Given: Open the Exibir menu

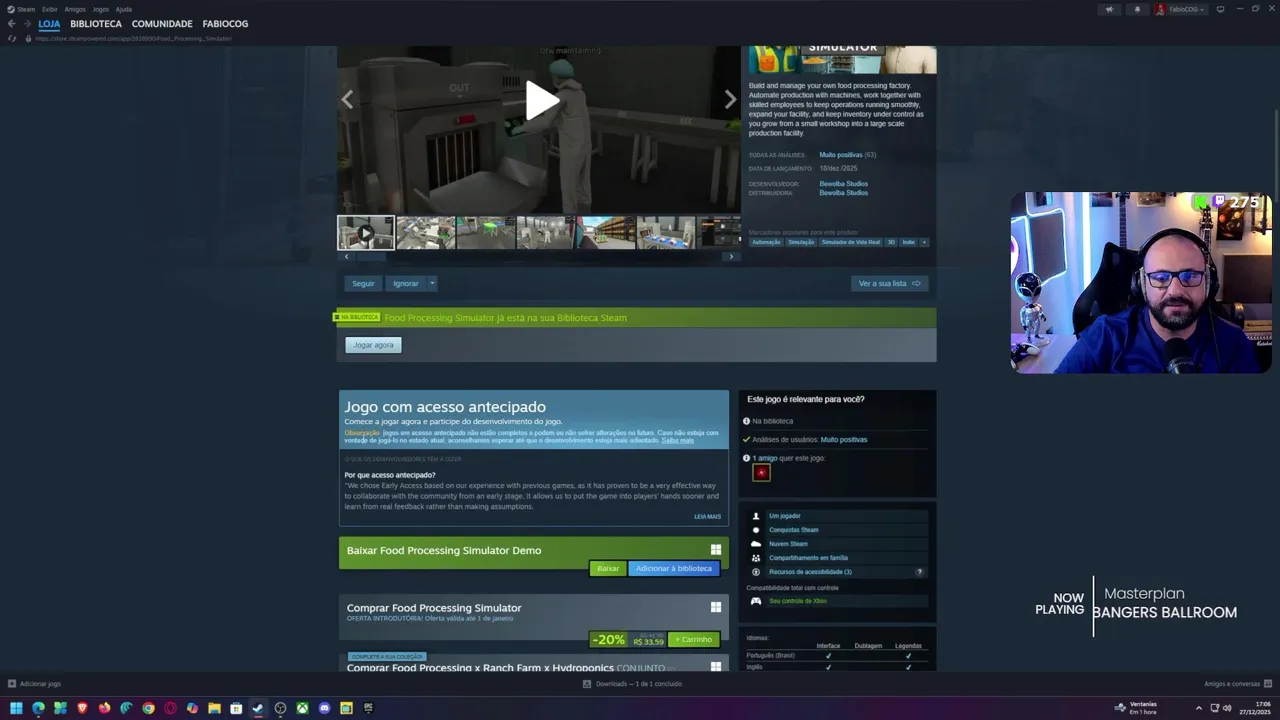Looking at the screenshot, I should coord(50,9).
